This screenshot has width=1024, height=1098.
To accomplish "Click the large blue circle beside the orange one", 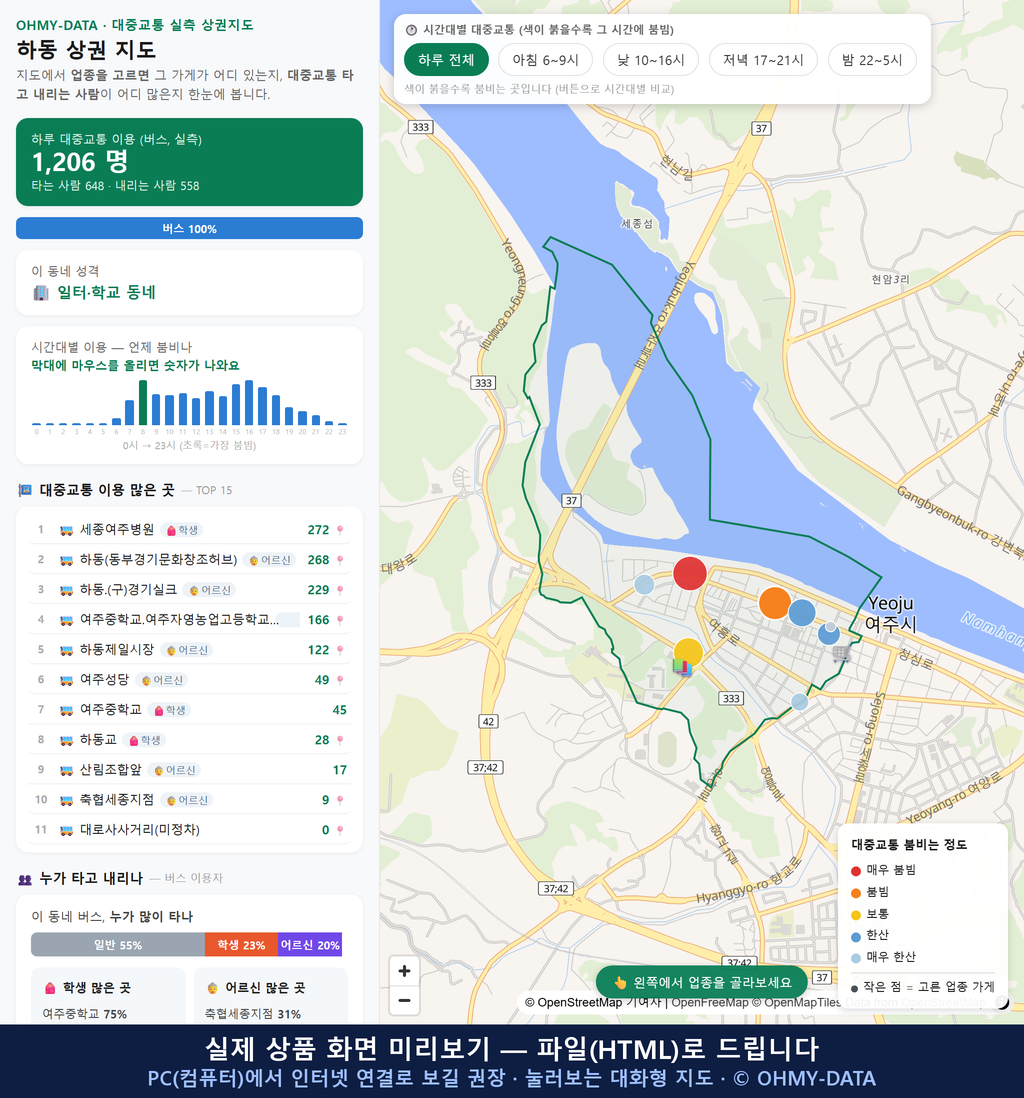I will point(802,613).
